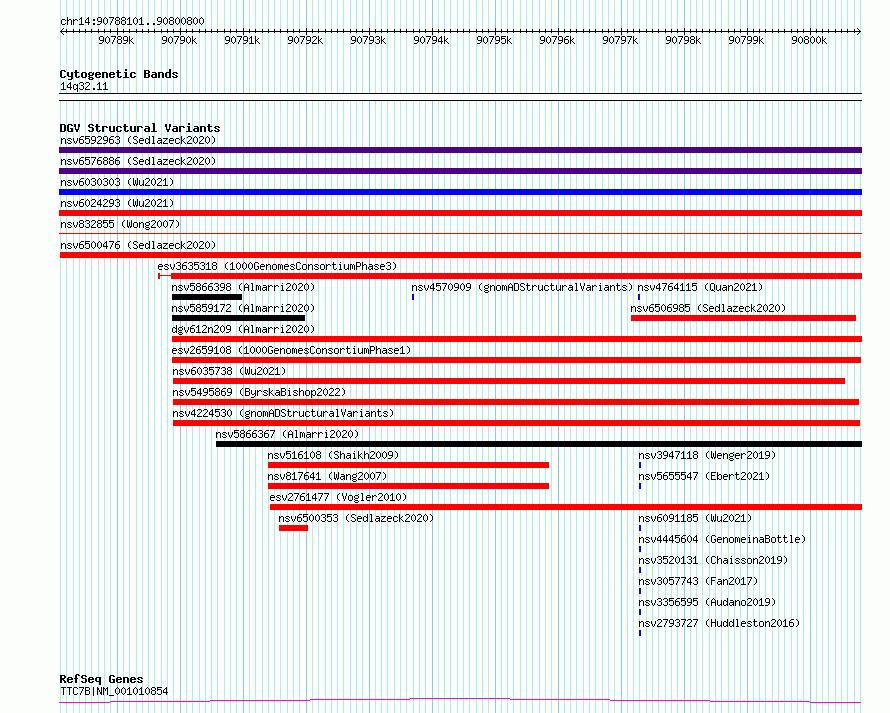Open variant nsv516108 (Shaikh2009) label
Image resolution: width=890 pixels, height=713 pixels.
coord(333,455)
